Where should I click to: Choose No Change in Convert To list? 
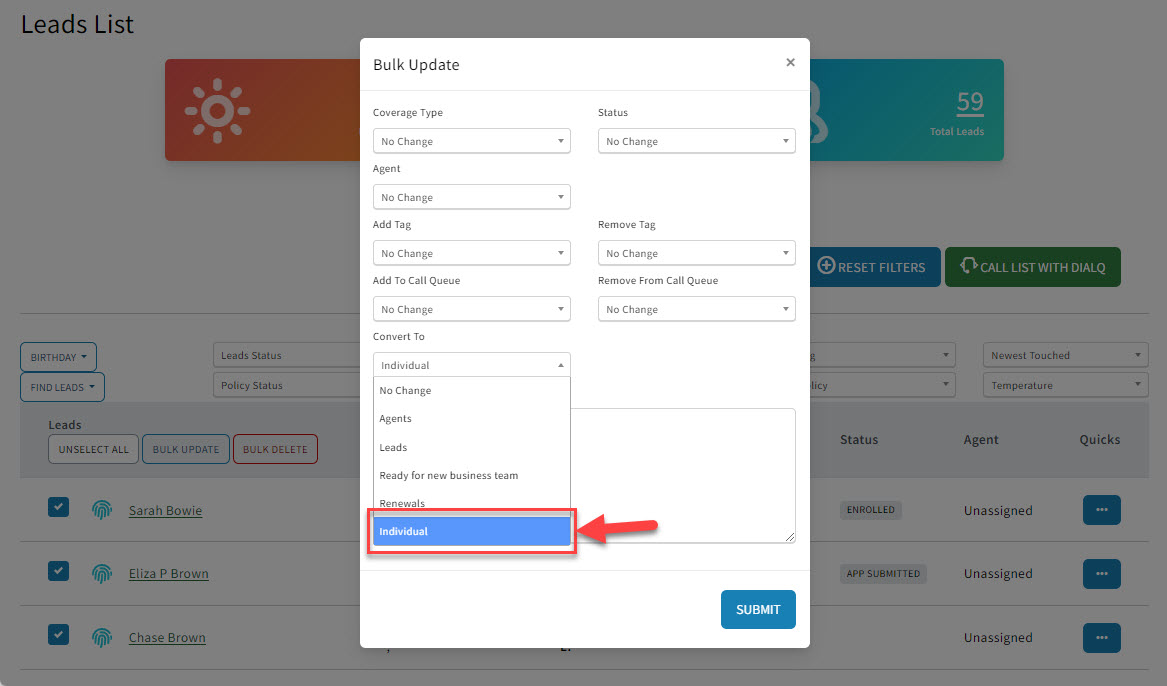pos(471,391)
